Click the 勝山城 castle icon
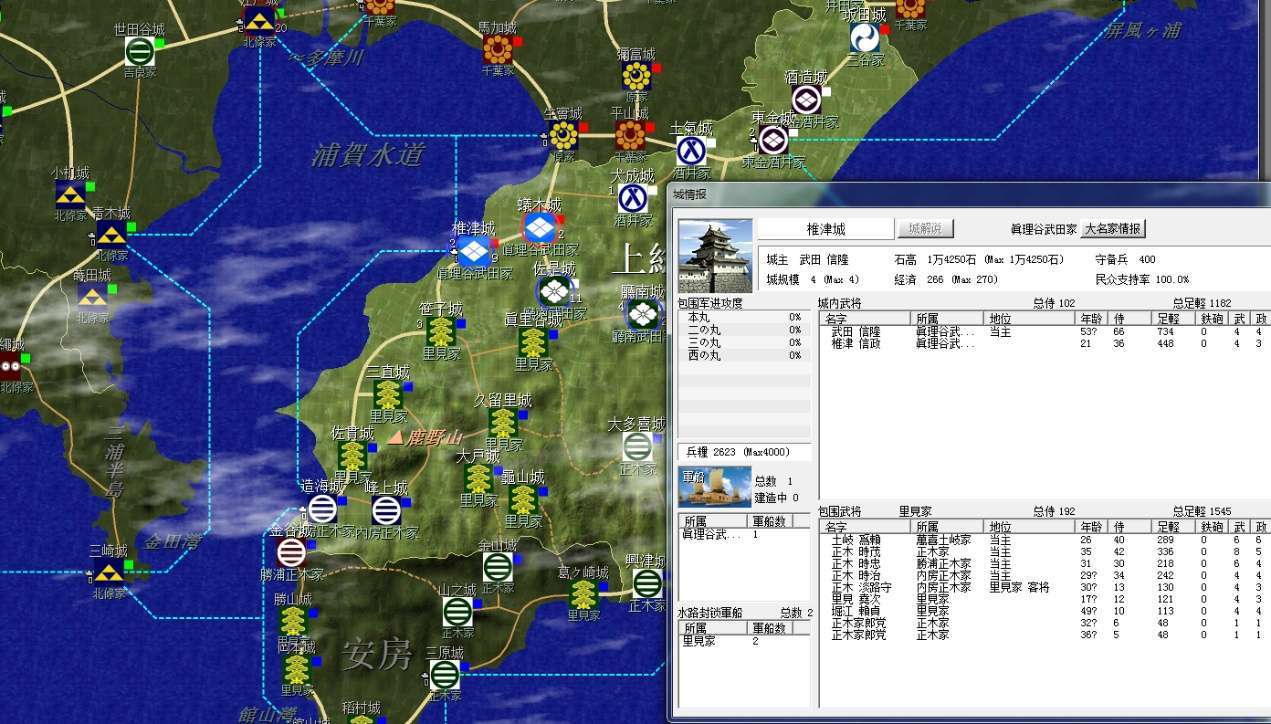1271x724 pixels. point(293,621)
